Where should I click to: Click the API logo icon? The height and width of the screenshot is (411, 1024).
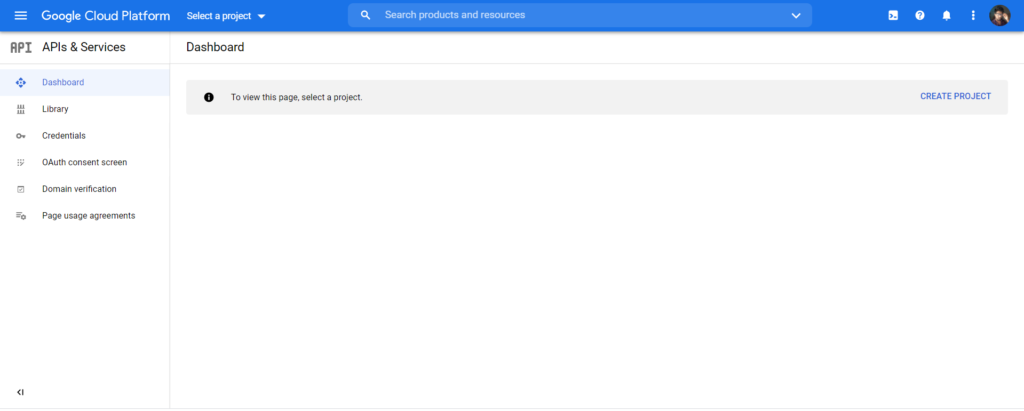coord(21,47)
